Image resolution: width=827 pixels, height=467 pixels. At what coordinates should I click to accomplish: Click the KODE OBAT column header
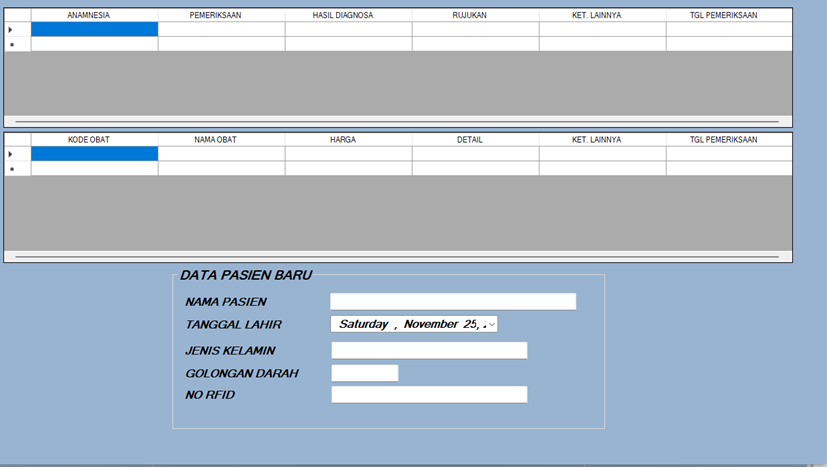click(94, 140)
